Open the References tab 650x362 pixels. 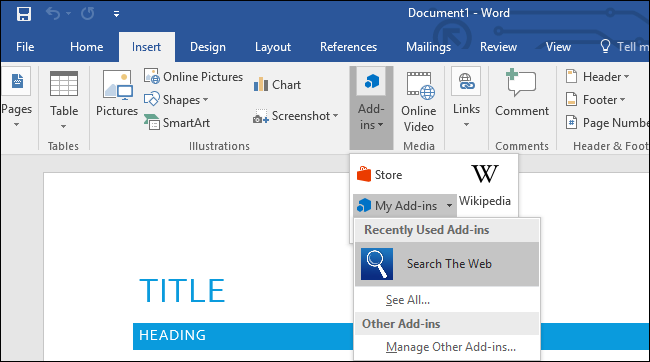coord(348,47)
